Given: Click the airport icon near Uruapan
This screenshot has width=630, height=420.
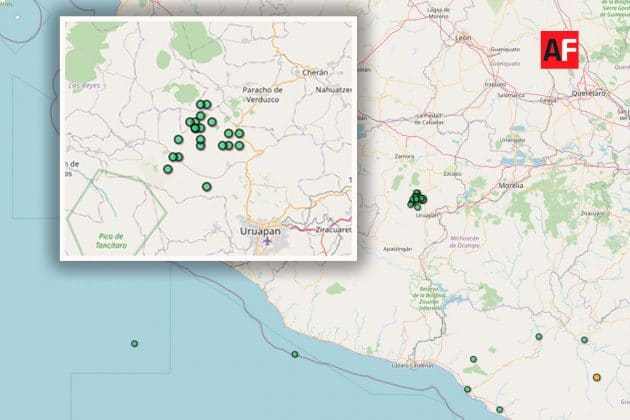Looking at the screenshot, I should tap(266, 240).
